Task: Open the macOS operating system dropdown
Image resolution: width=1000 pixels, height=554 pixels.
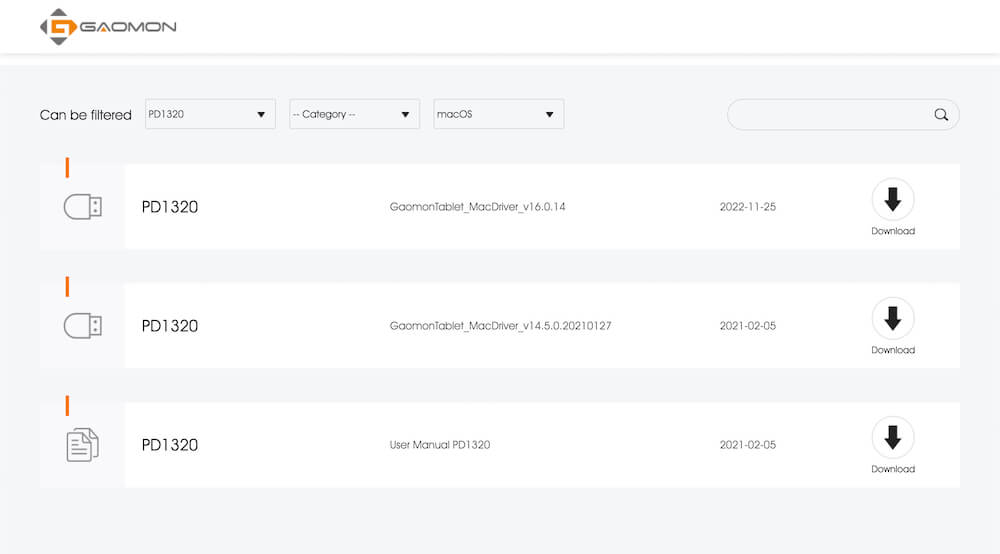Action: (x=498, y=114)
